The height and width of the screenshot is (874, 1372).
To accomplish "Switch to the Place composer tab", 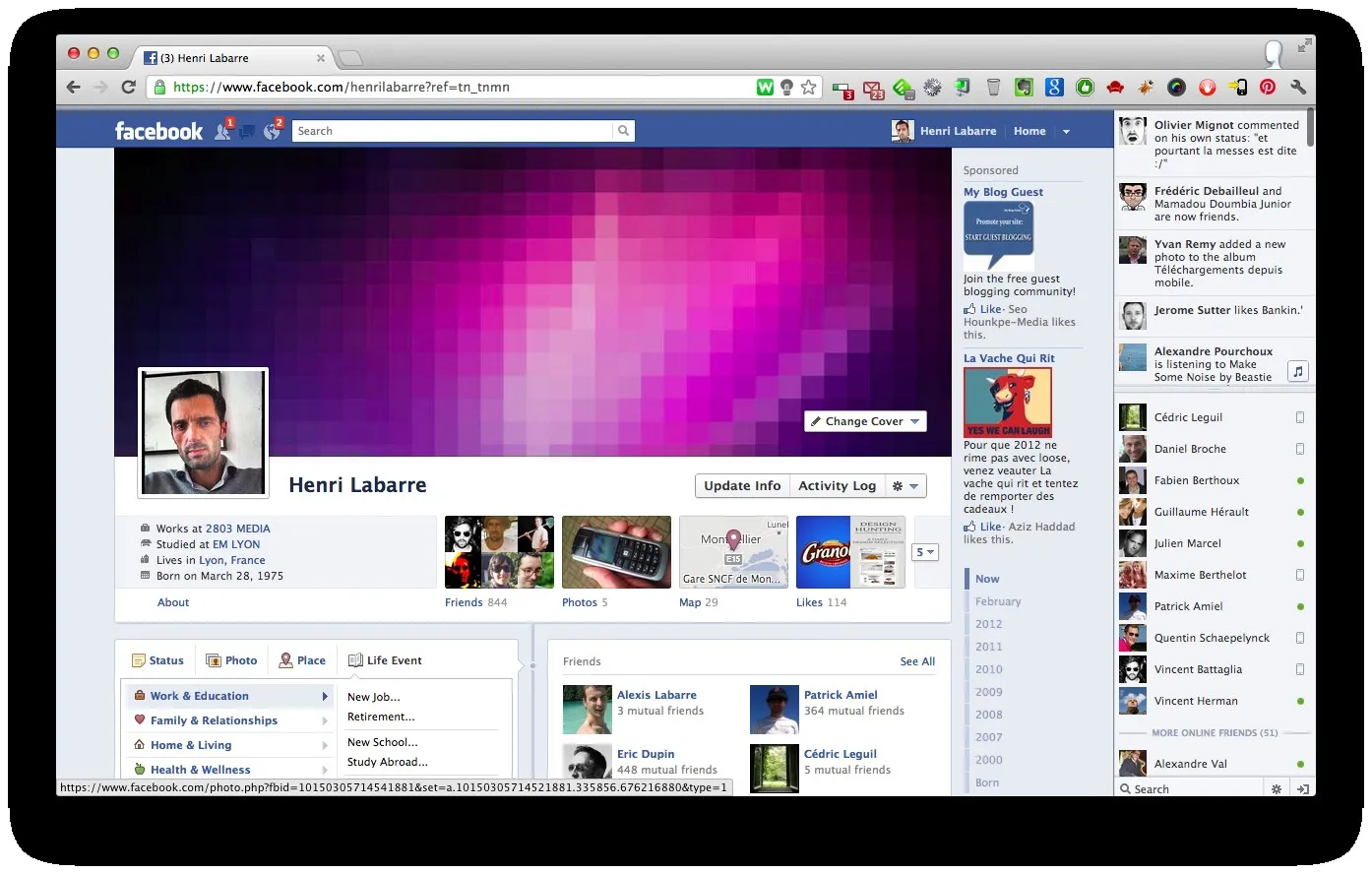I will tap(302, 660).
